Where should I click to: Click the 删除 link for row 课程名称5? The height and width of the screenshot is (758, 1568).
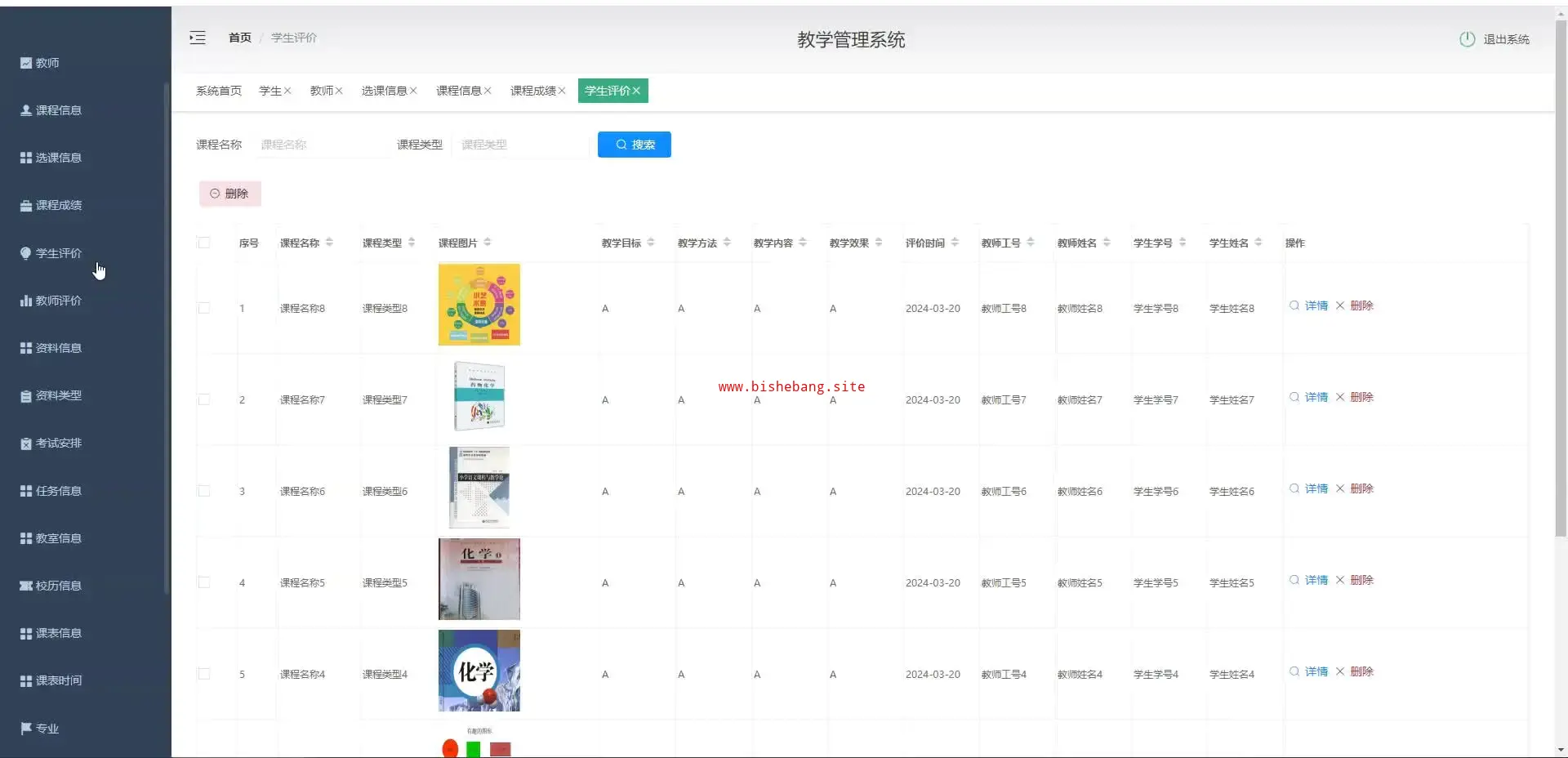[x=1361, y=580]
